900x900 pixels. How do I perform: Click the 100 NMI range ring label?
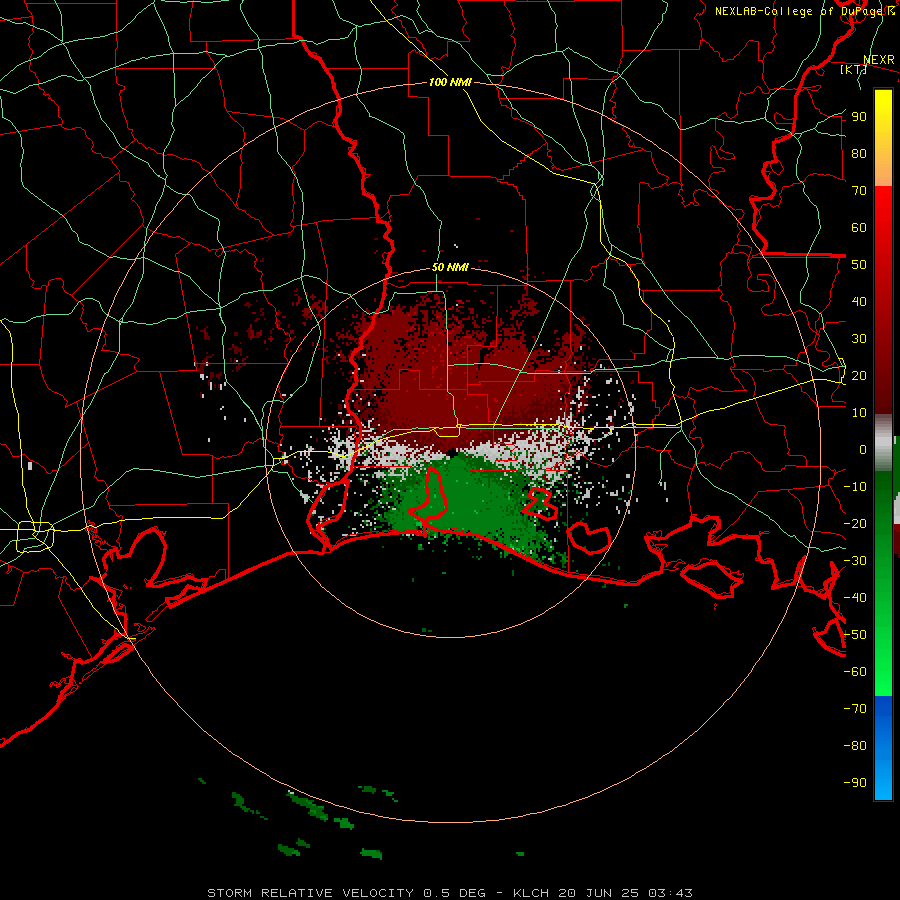pos(450,82)
